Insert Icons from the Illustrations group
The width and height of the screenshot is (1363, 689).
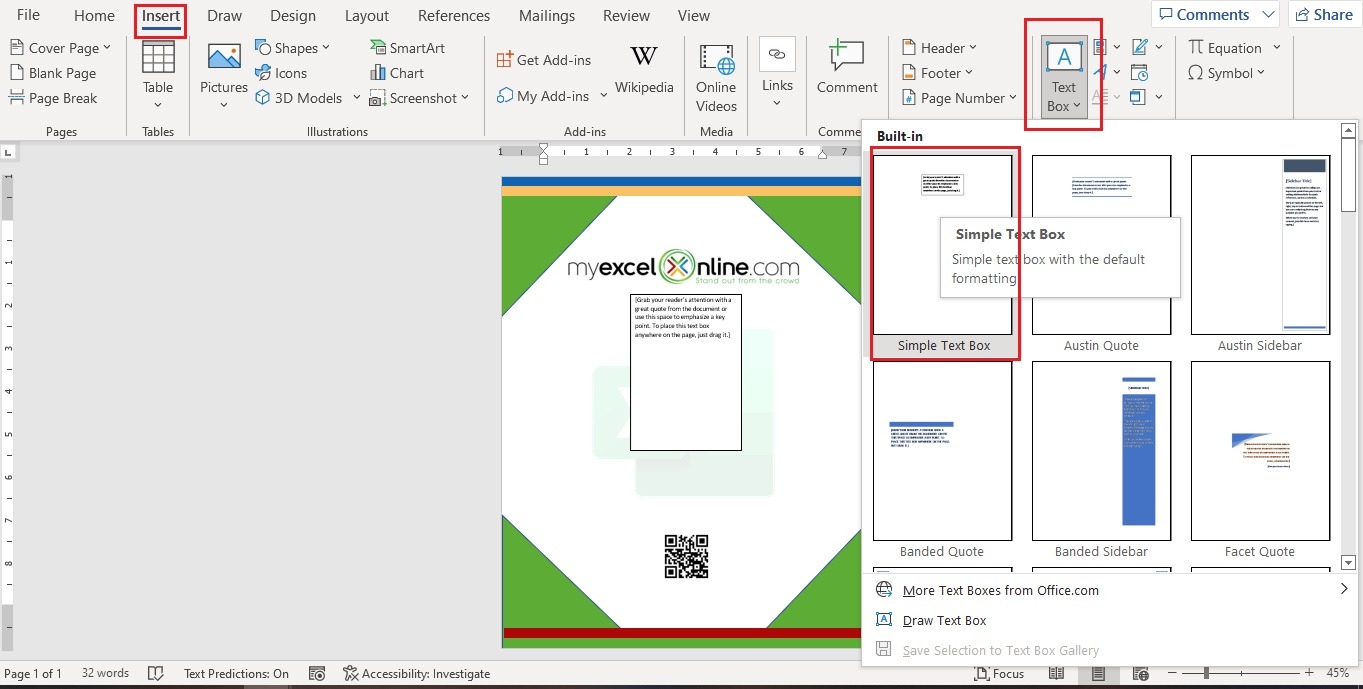pyautogui.click(x=281, y=73)
